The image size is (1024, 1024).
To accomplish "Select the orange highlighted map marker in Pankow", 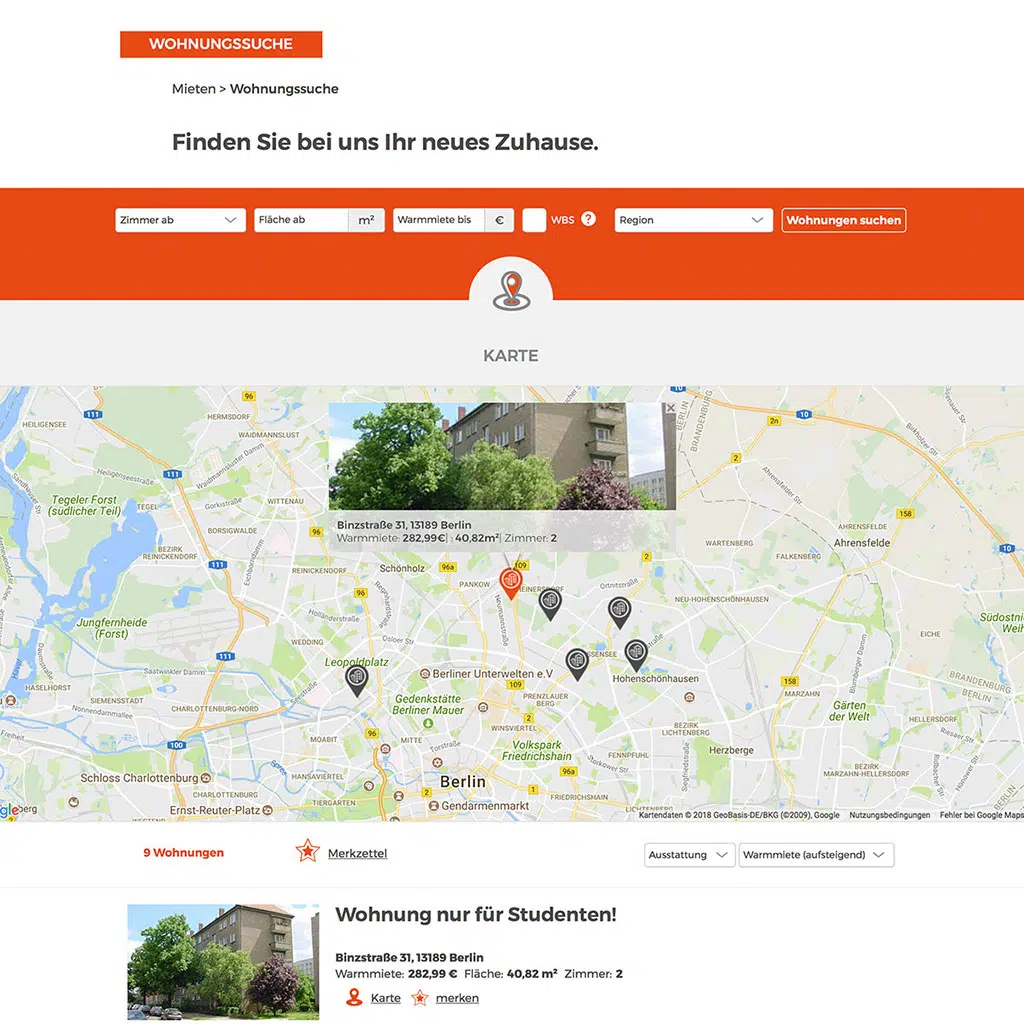I will [511, 583].
